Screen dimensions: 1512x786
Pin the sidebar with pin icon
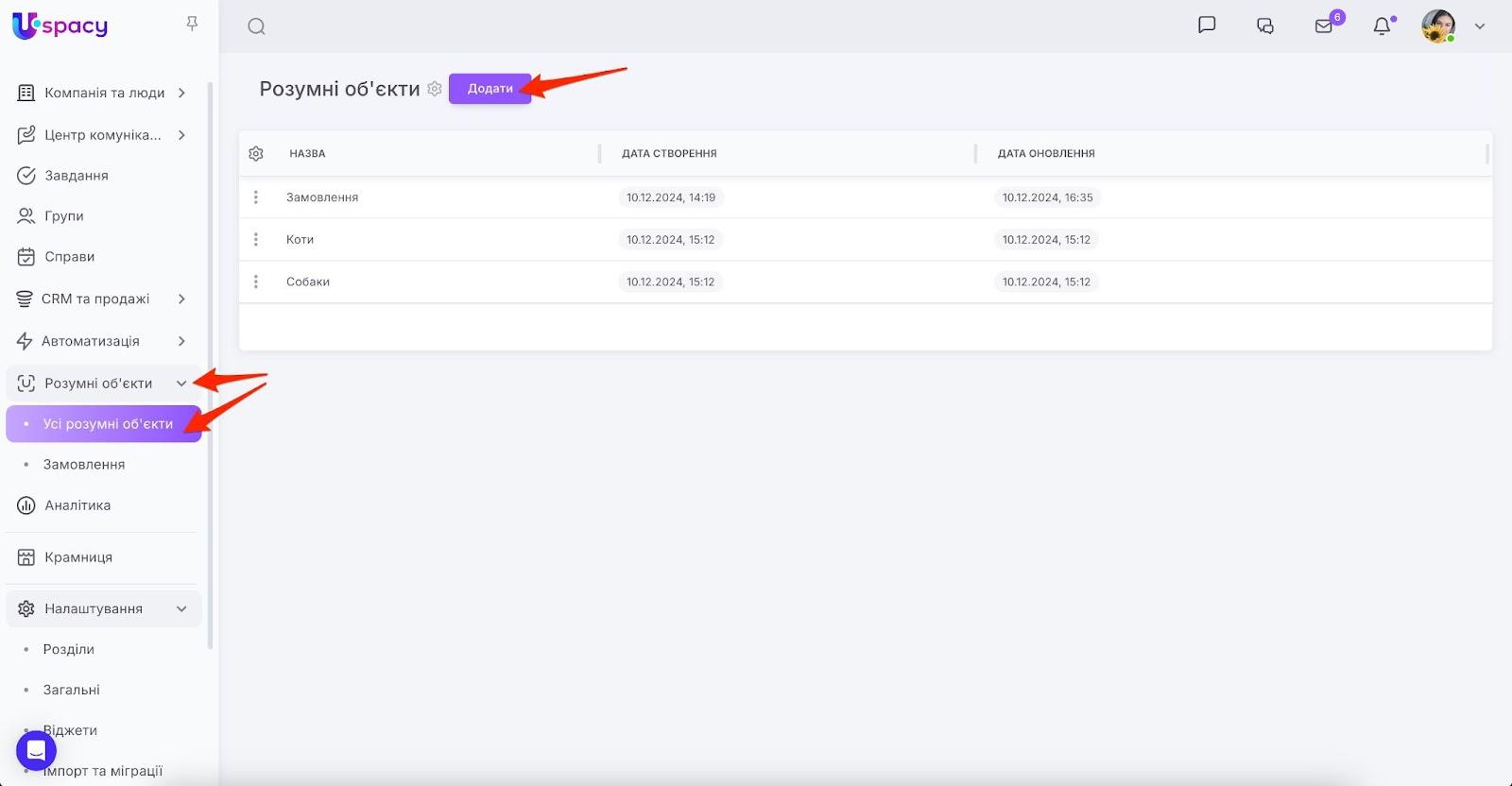pos(192,24)
